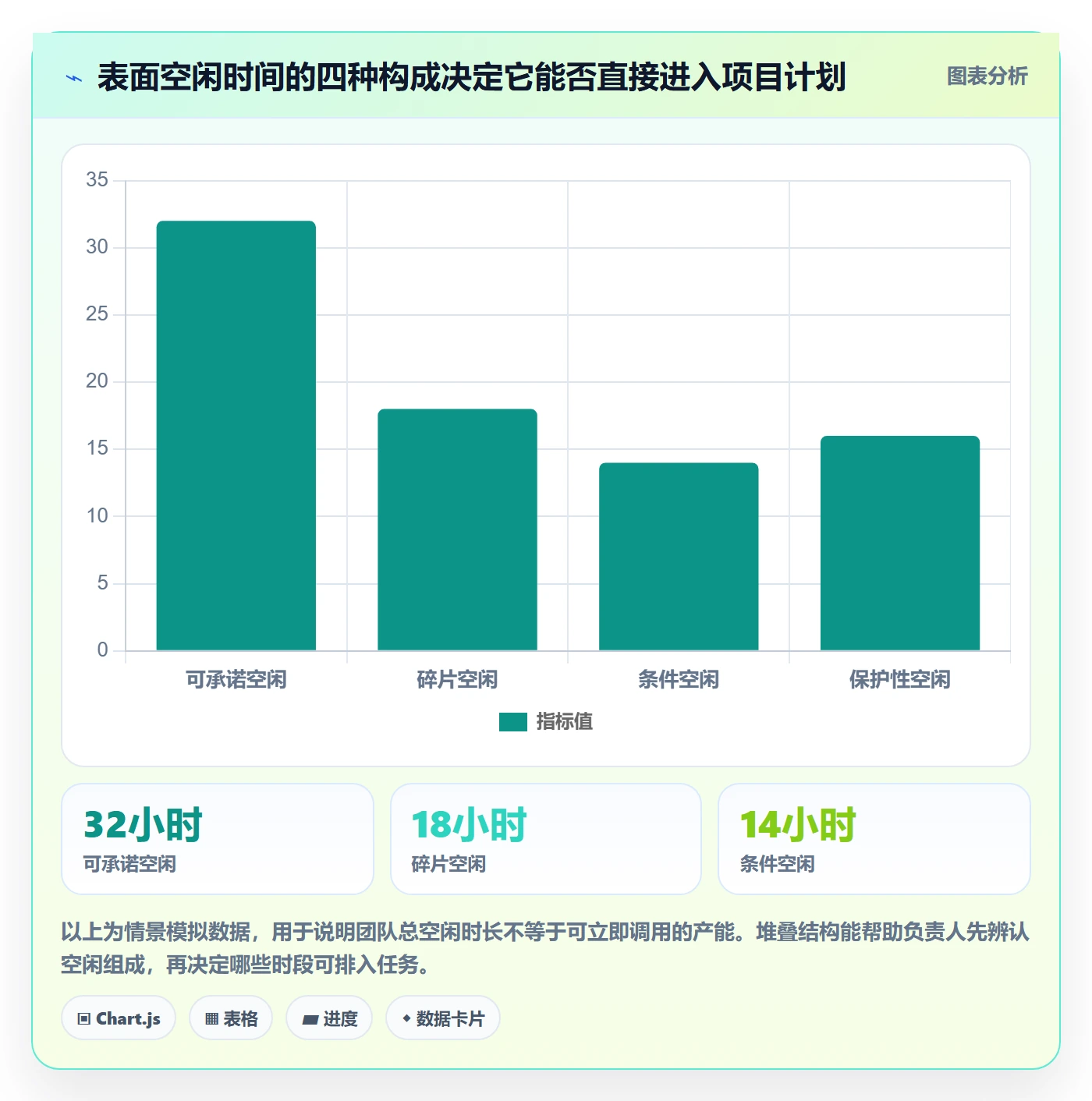1092x1101 pixels.
Task: Select the Chart.js tag chip
Action: tap(119, 1018)
